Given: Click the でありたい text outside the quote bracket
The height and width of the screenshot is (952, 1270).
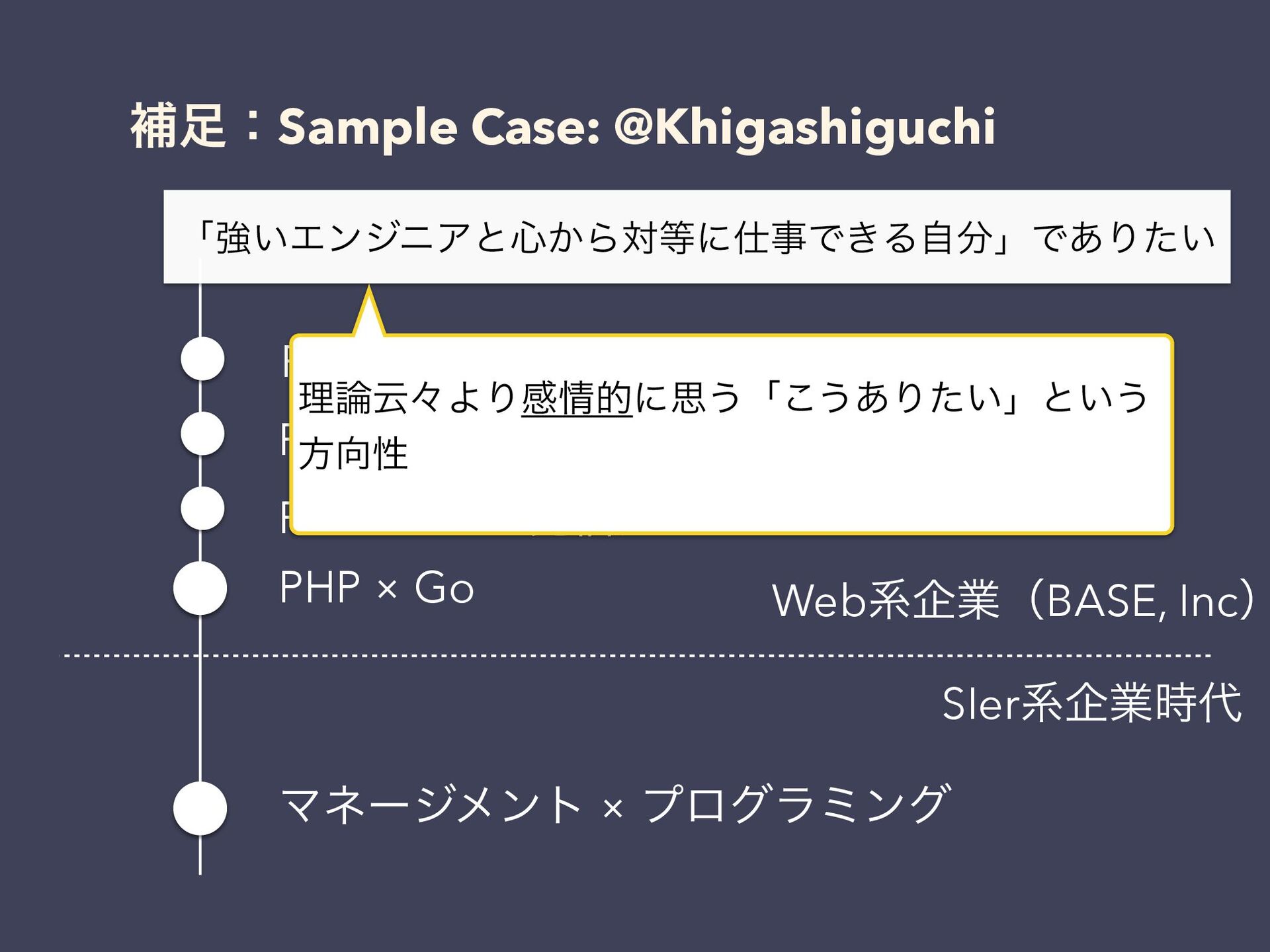Looking at the screenshot, I should [1124, 237].
